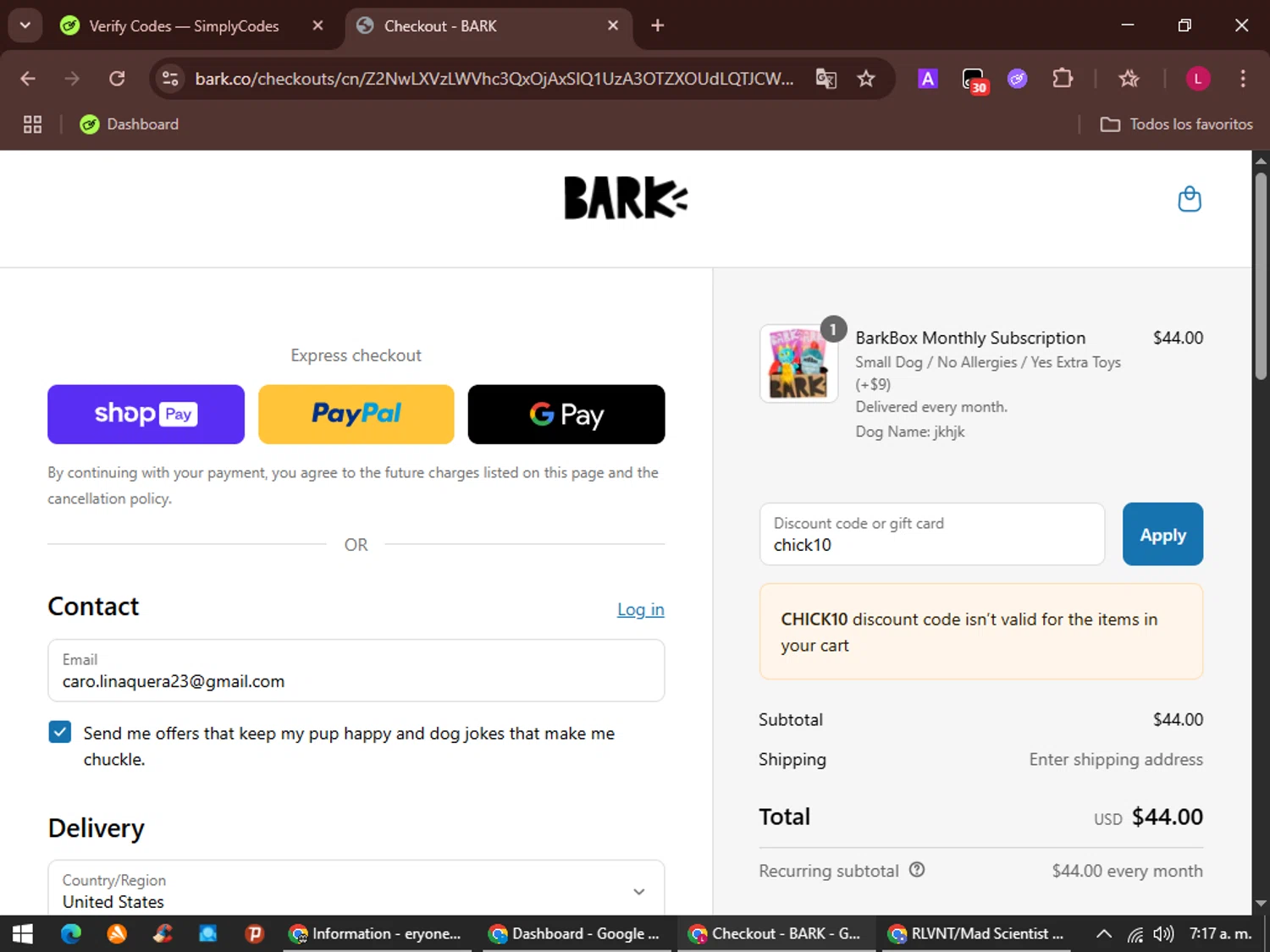Viewport: 1270px width, 952px height.
Task: Open the 7:17 a. m. clock
Action: point(1221,933)
